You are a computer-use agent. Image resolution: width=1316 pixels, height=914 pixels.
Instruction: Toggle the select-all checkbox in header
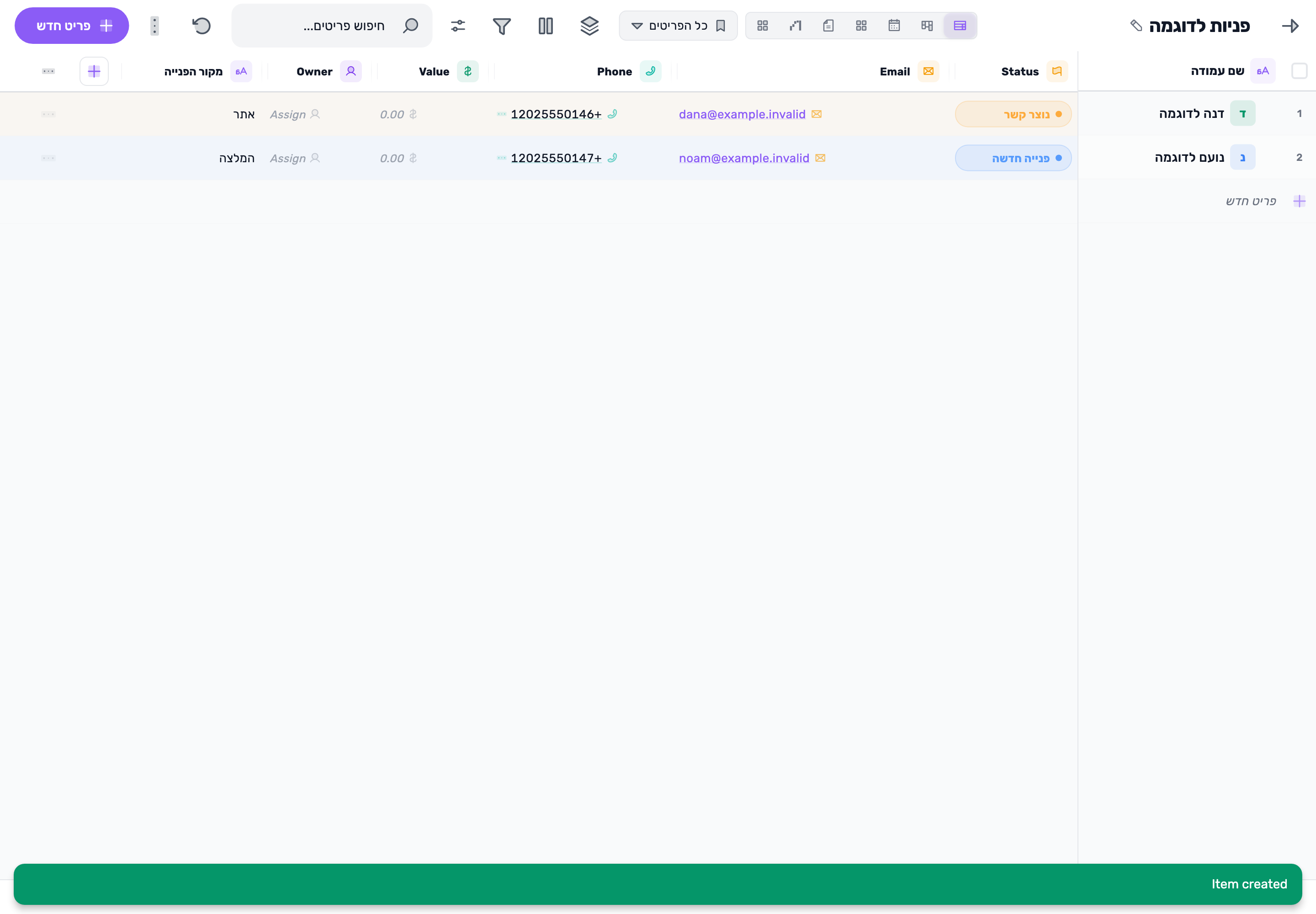pos(1300,71)
